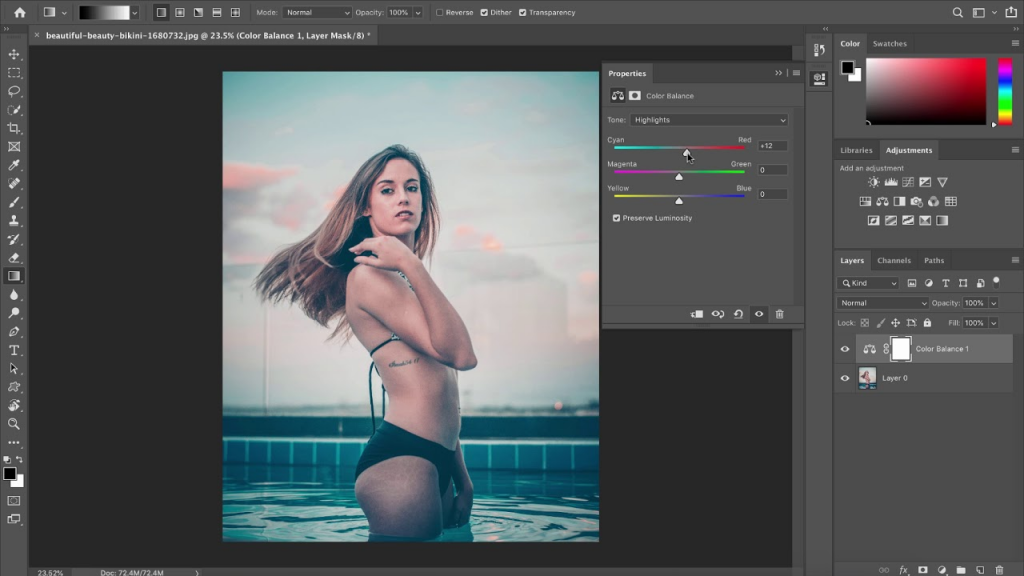
Task: Choose the Type tool
Action: click(x=14, y=350)
